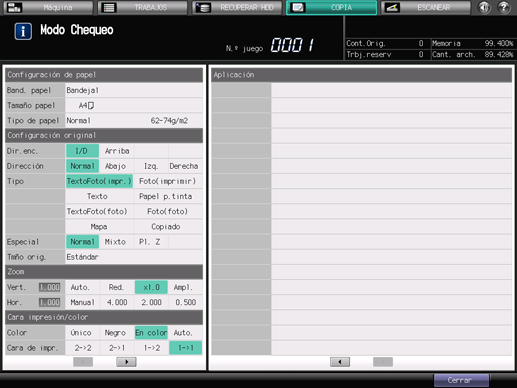Click the Aplicación panel header
Viewport: 517px width, 388px height.
(x=362, y=75)
